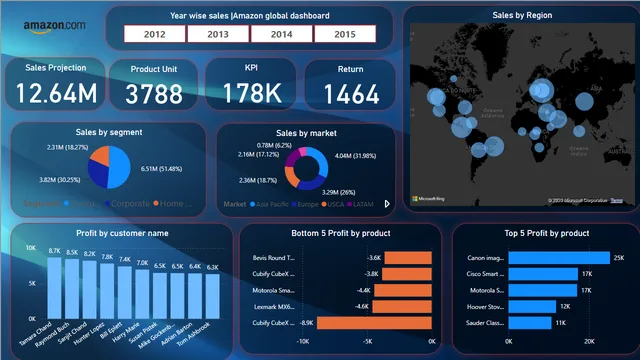Show more entries in the Market legend

point(387,204)
